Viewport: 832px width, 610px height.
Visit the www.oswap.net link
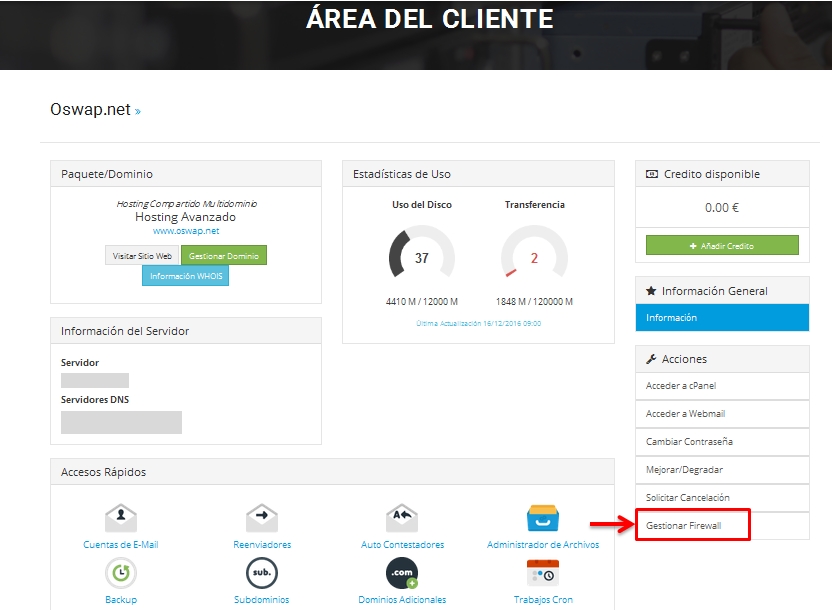click(185, 229)
